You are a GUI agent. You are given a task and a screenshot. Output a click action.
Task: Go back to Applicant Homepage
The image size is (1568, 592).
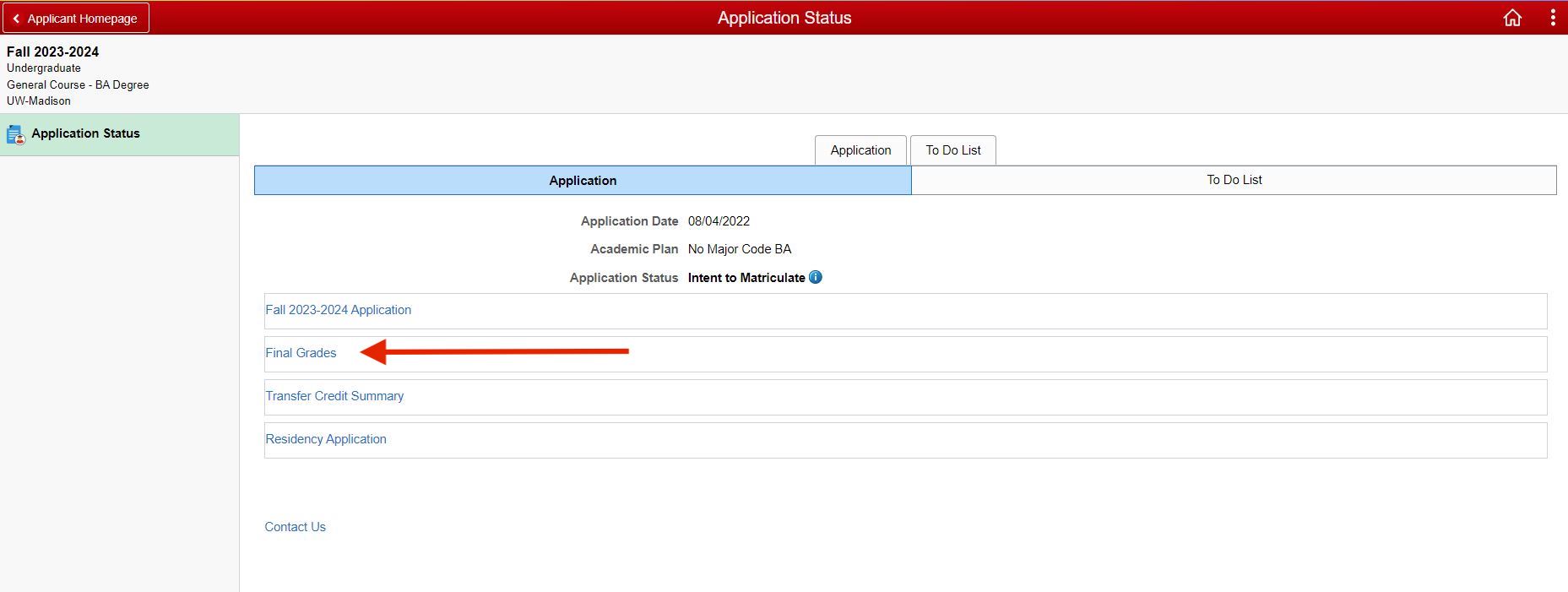tap(76, 18)
